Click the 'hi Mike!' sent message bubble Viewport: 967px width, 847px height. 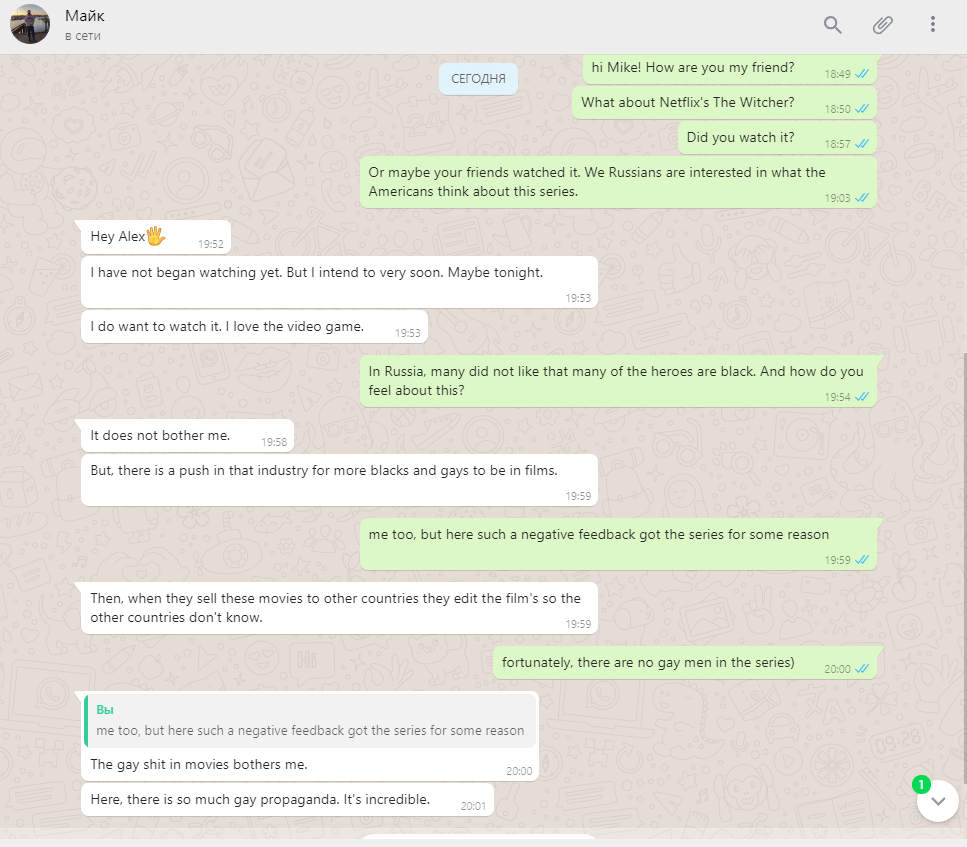(x=730, y=68)
